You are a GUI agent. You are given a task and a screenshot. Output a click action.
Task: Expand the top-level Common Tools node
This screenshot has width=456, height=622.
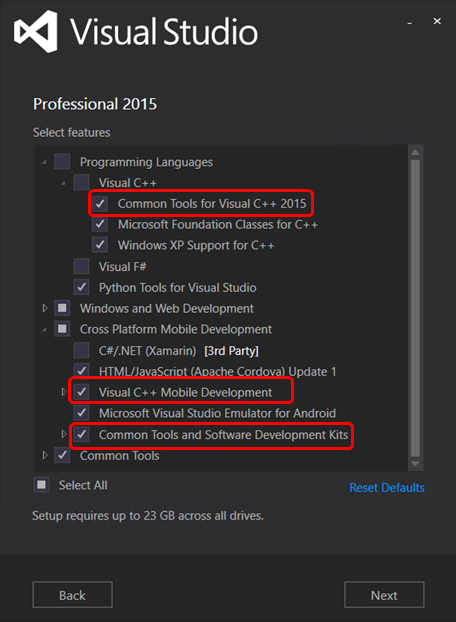point(45,455)
